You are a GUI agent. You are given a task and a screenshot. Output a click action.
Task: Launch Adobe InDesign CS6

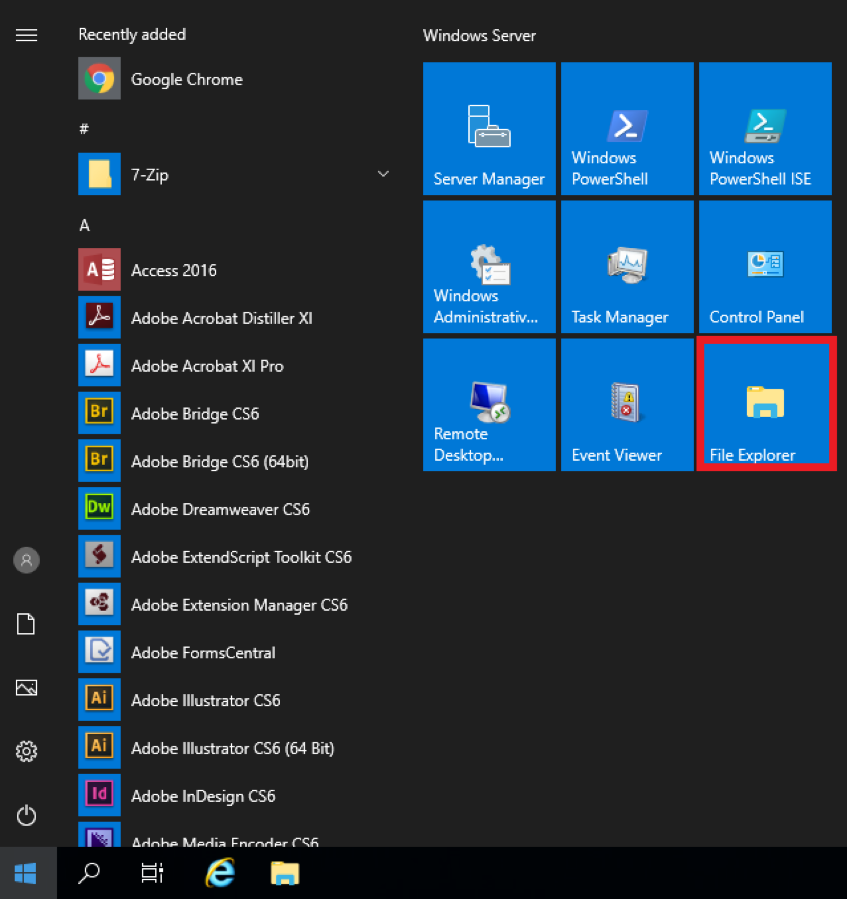pos(235,796)
